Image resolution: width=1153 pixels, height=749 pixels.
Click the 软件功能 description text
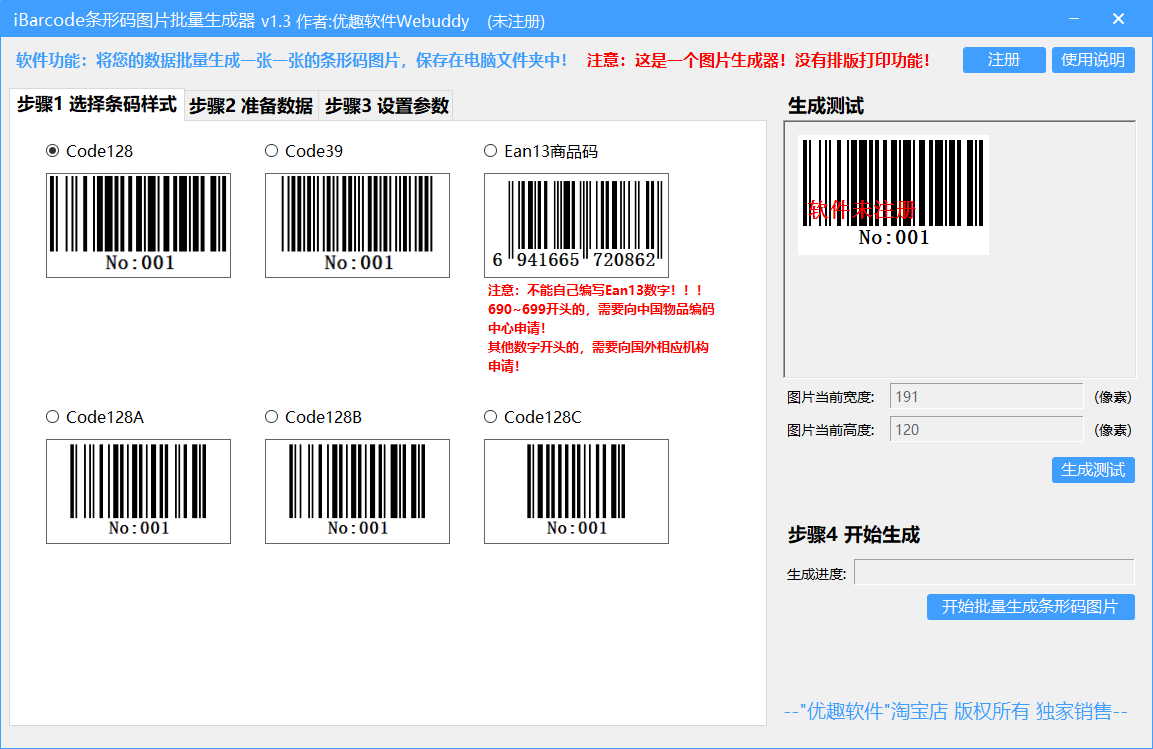[292, 60]
